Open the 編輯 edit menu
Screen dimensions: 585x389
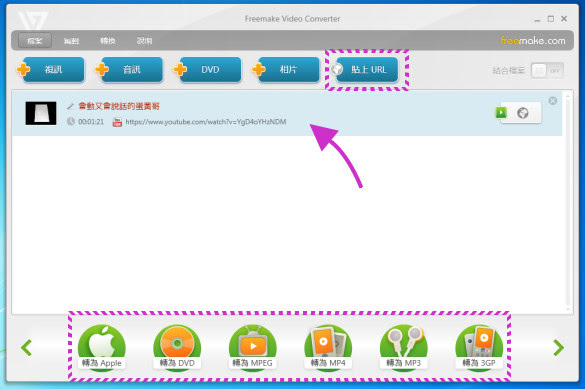coord(71,41)
